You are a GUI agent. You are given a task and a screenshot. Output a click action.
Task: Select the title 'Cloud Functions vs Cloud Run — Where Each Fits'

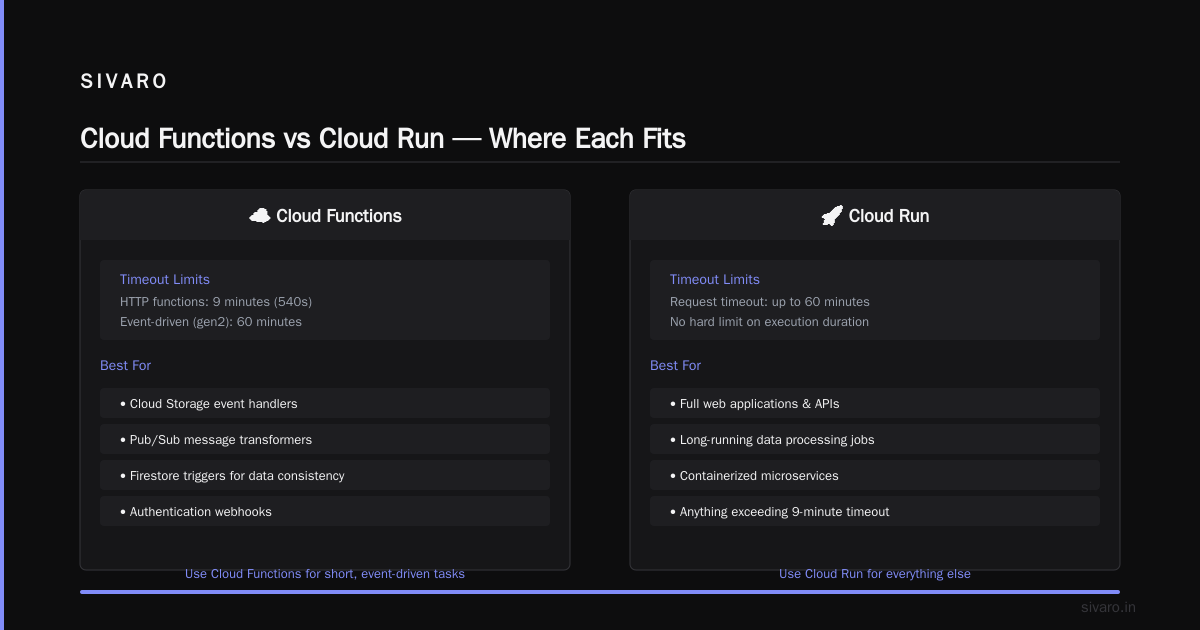pyautogui.click(x=383, y=138)
